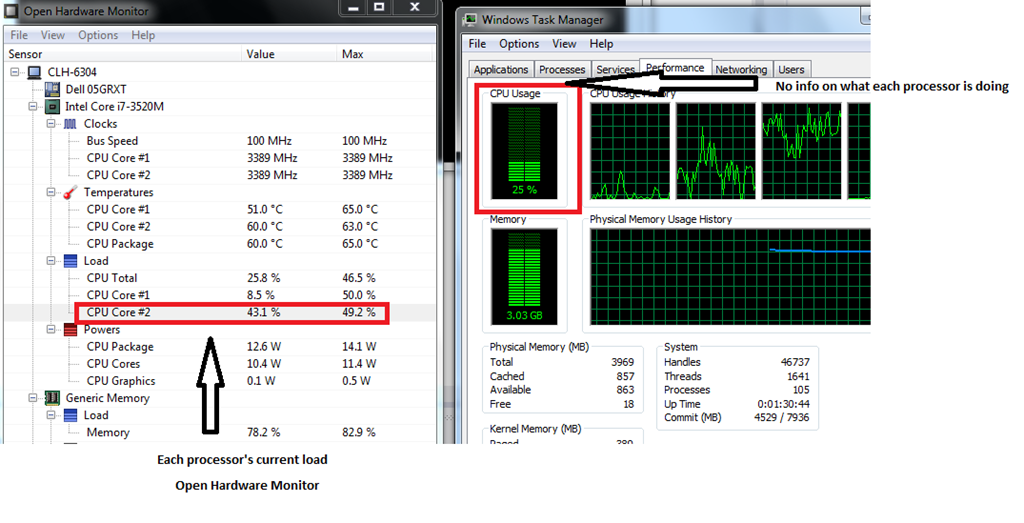This screenshot has height=523, width=1024.
Task: Open Options menu in Task Manager
Action: click(519, 44)
